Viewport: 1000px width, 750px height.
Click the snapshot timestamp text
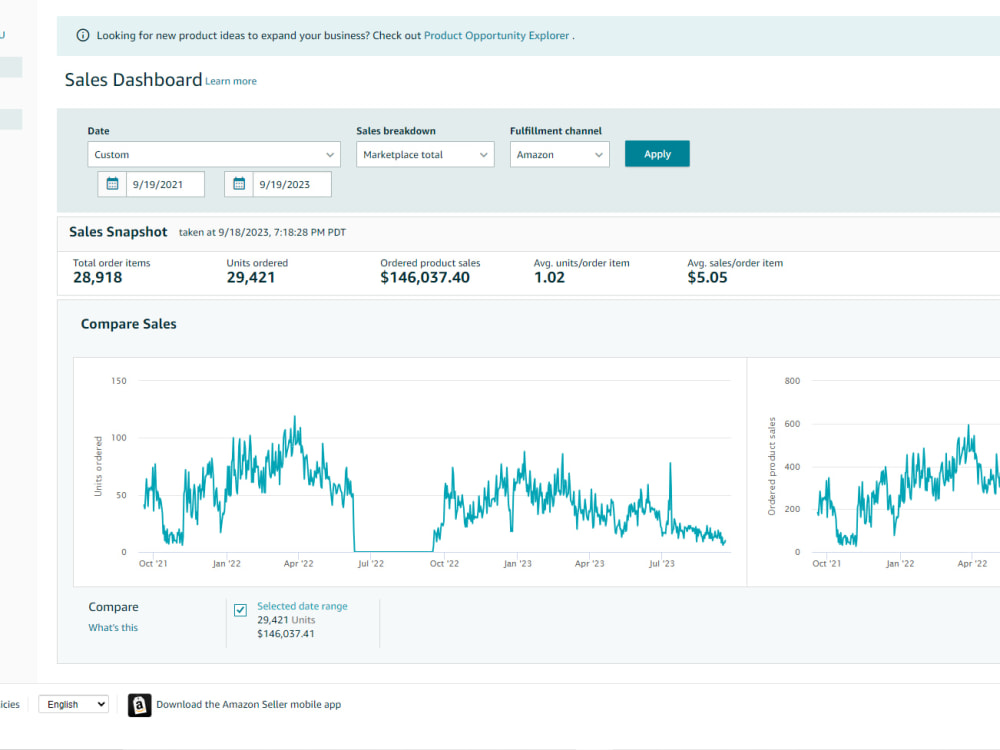262,233
